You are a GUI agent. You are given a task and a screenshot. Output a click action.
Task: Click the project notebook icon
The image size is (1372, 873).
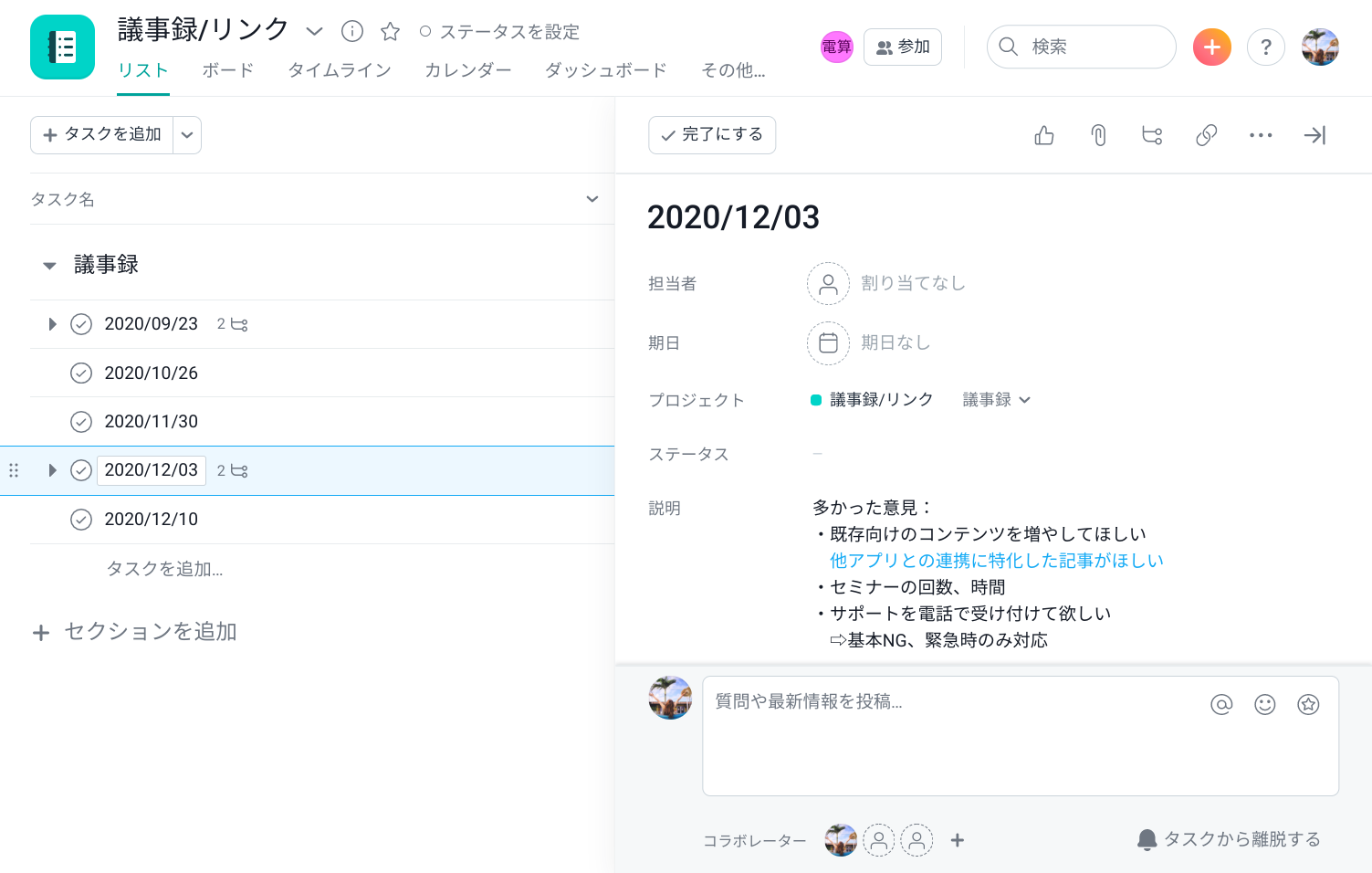pyautogui.click(x=62, y=47)
